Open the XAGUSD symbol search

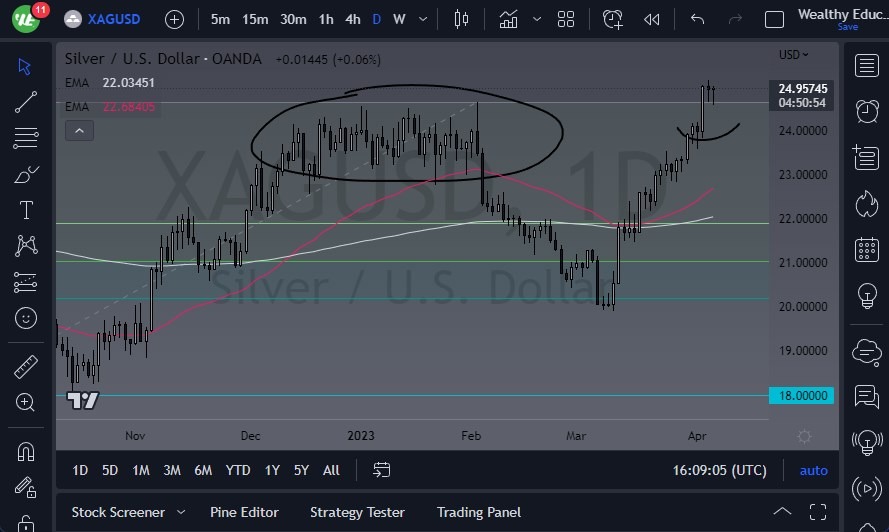(102, 19)
